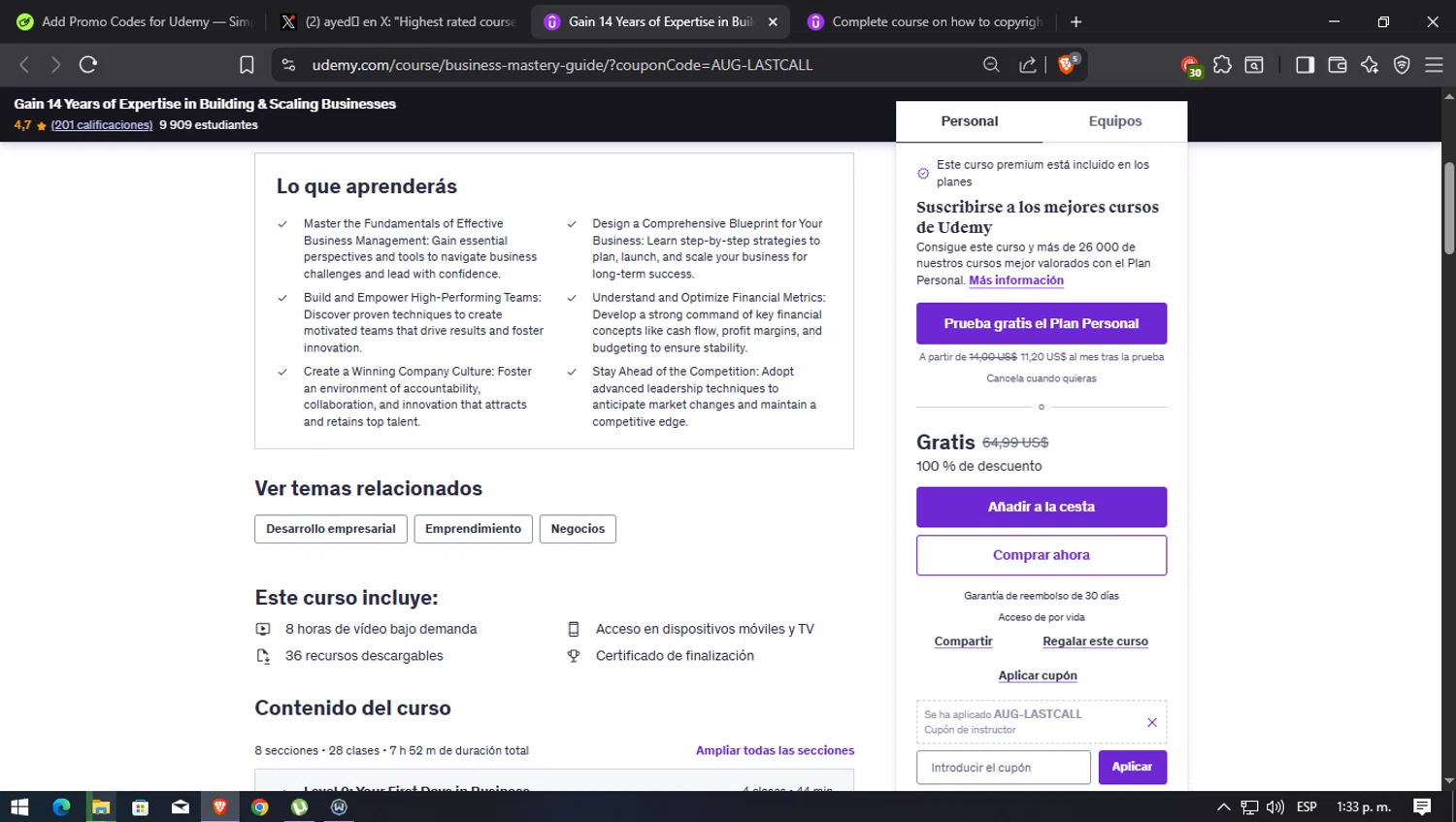This screenshot has width=1456, height=822.
Task: Bookmark this page icon
Action: tap(247, 65)
